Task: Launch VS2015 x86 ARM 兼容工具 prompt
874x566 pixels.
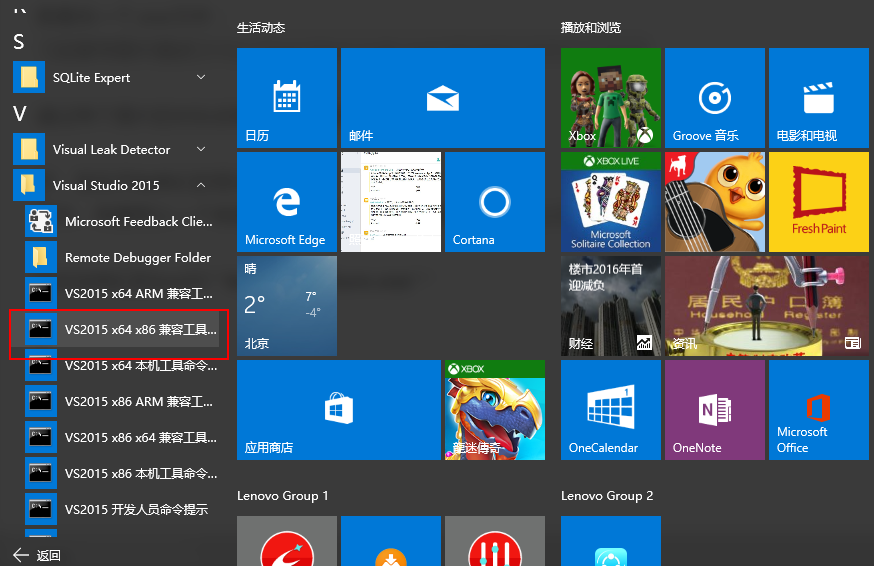Action: [122, 401]
